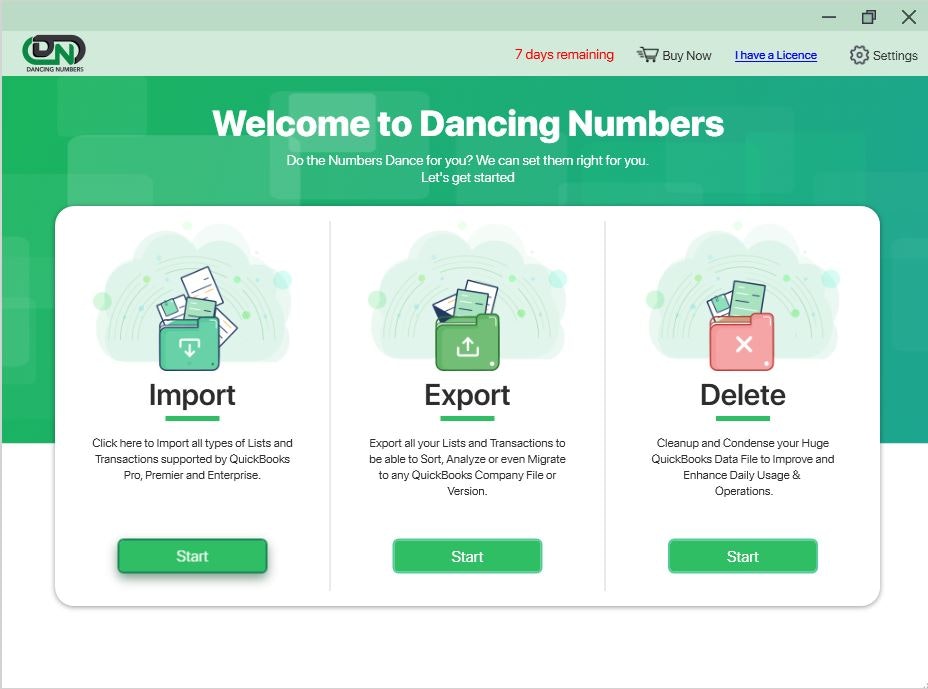The height and width of the screenshot is (689, 928).
Task: Click the Welcome to Dancing Numbers heading
Action: coord(469,123)
